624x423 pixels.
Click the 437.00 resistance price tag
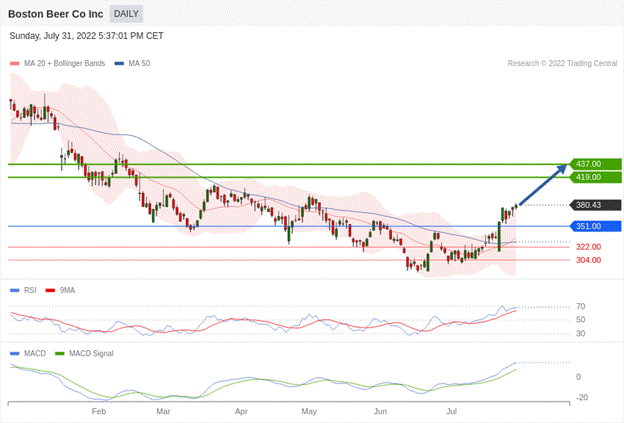[595, 164]
